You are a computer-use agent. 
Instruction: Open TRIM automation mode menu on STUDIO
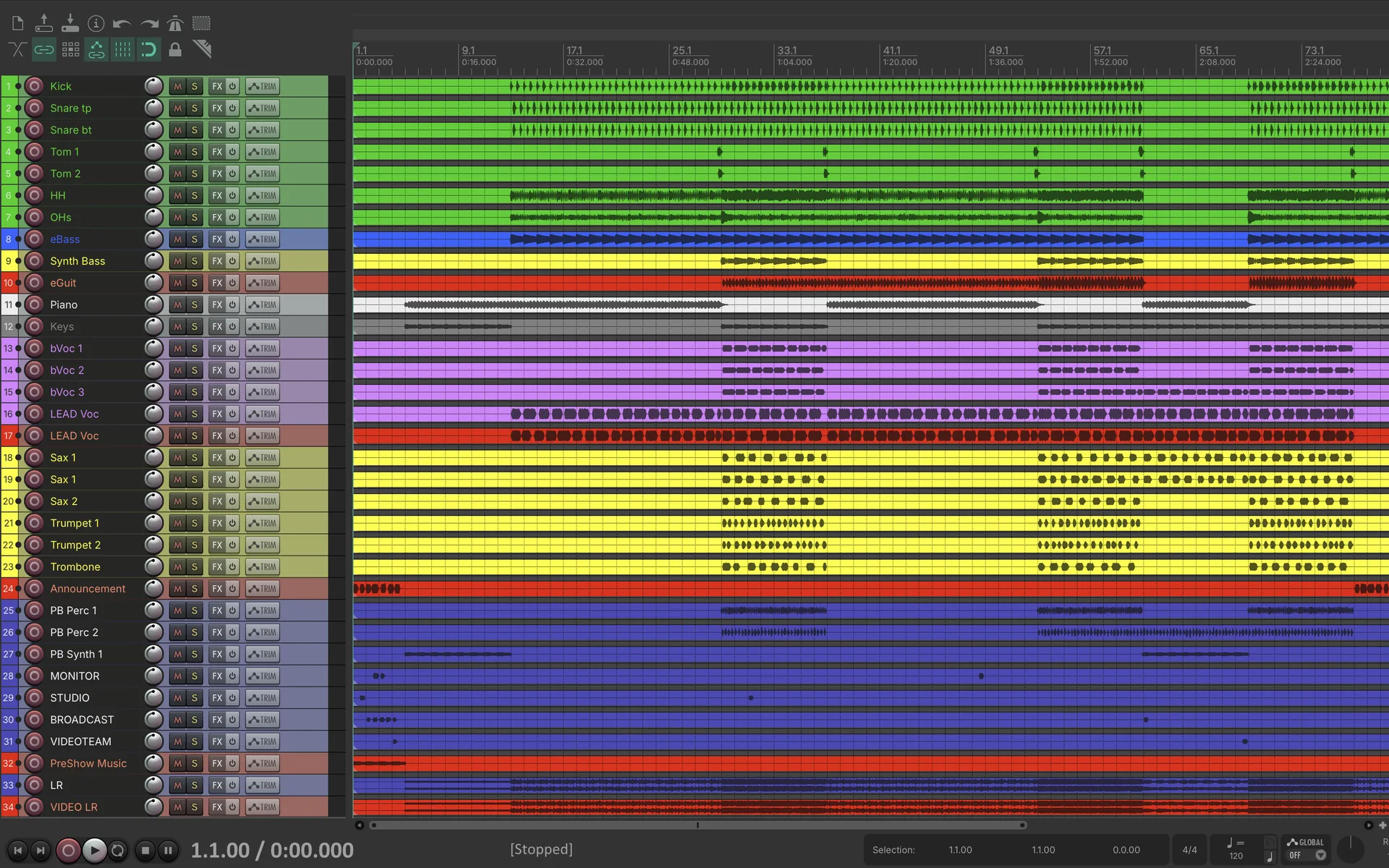tap(262, 698)
